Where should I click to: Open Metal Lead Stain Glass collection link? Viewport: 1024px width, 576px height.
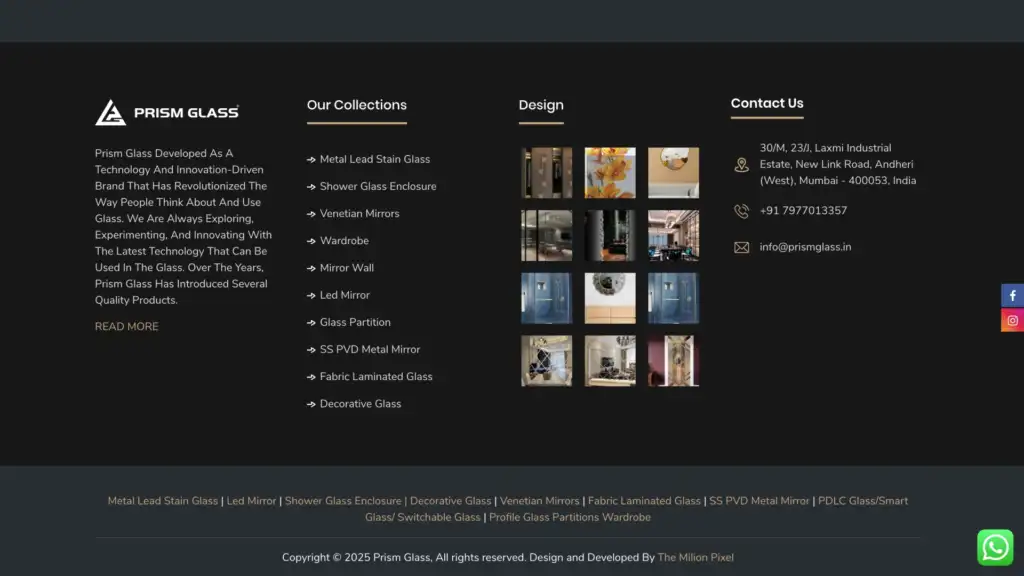click(374, 159)
